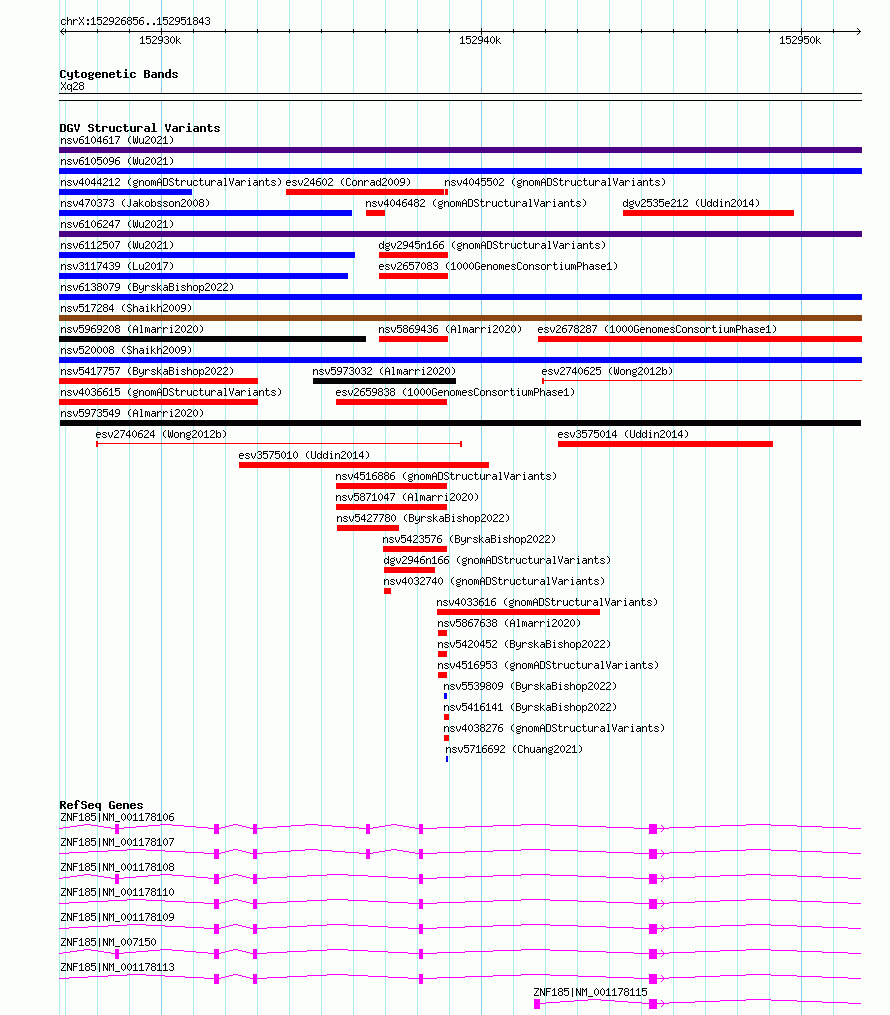Select nsv4516953 gnomAD variant label
The height and width of the screenshot is (1015, 890).
click(548, 665)
